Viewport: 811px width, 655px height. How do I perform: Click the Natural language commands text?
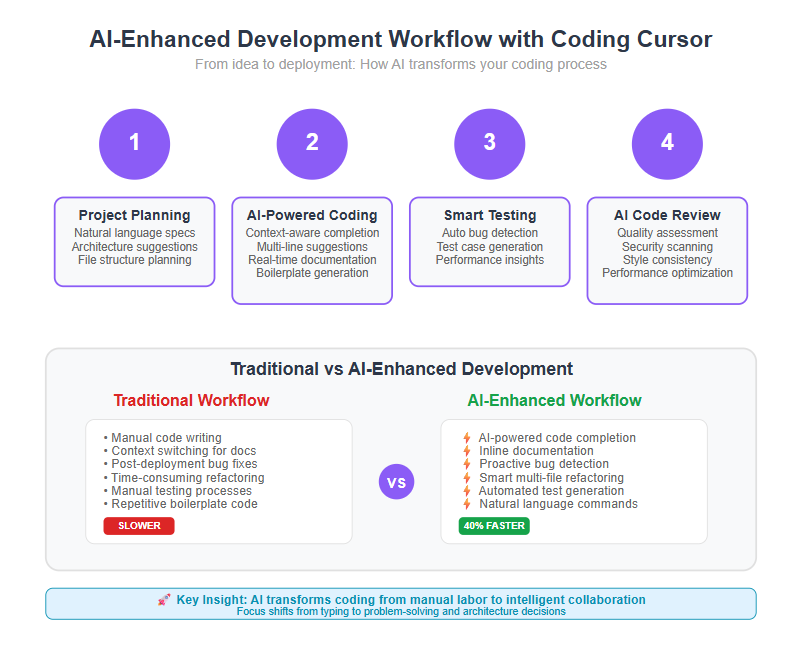click(558, 503)
